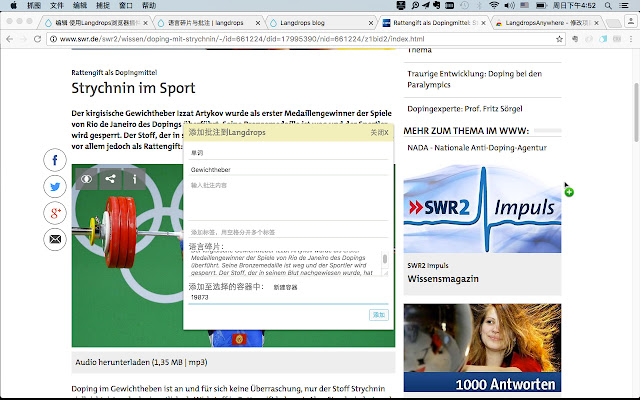Close the 'Rattengift als Dopingmittel' tab

tap(483, 23)
